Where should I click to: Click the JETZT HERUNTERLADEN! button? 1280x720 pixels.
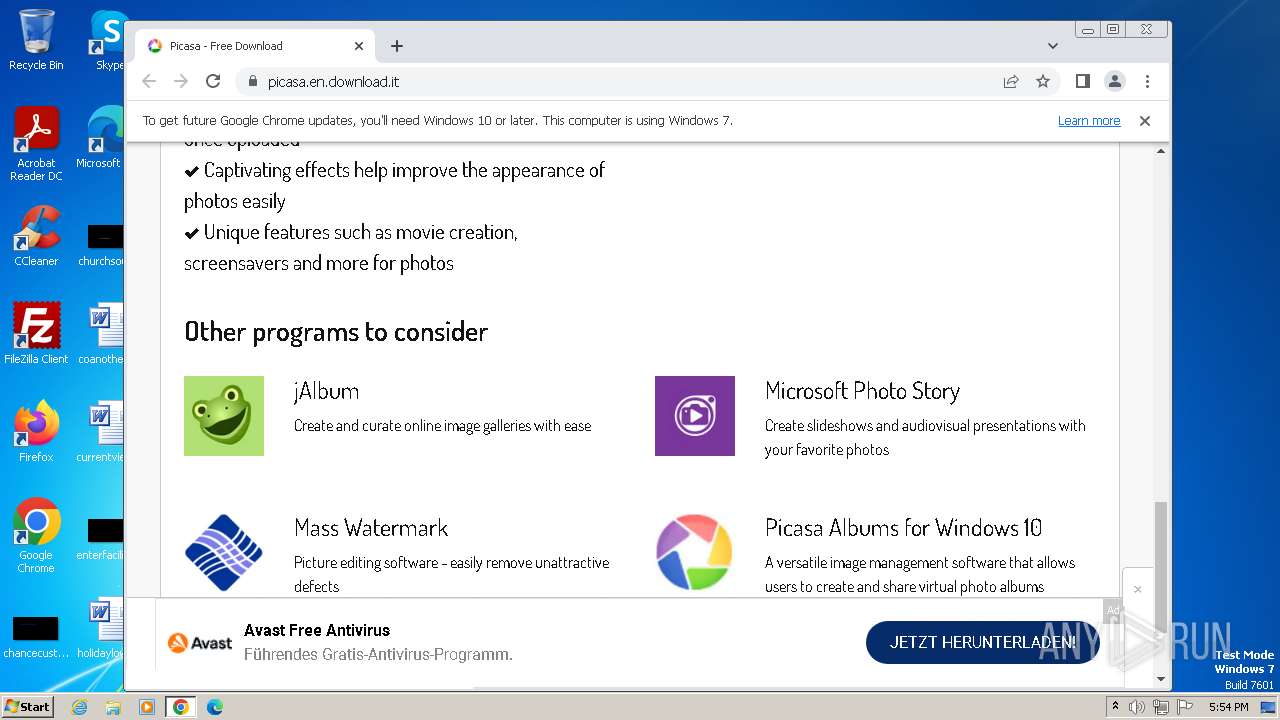point(983,642)
